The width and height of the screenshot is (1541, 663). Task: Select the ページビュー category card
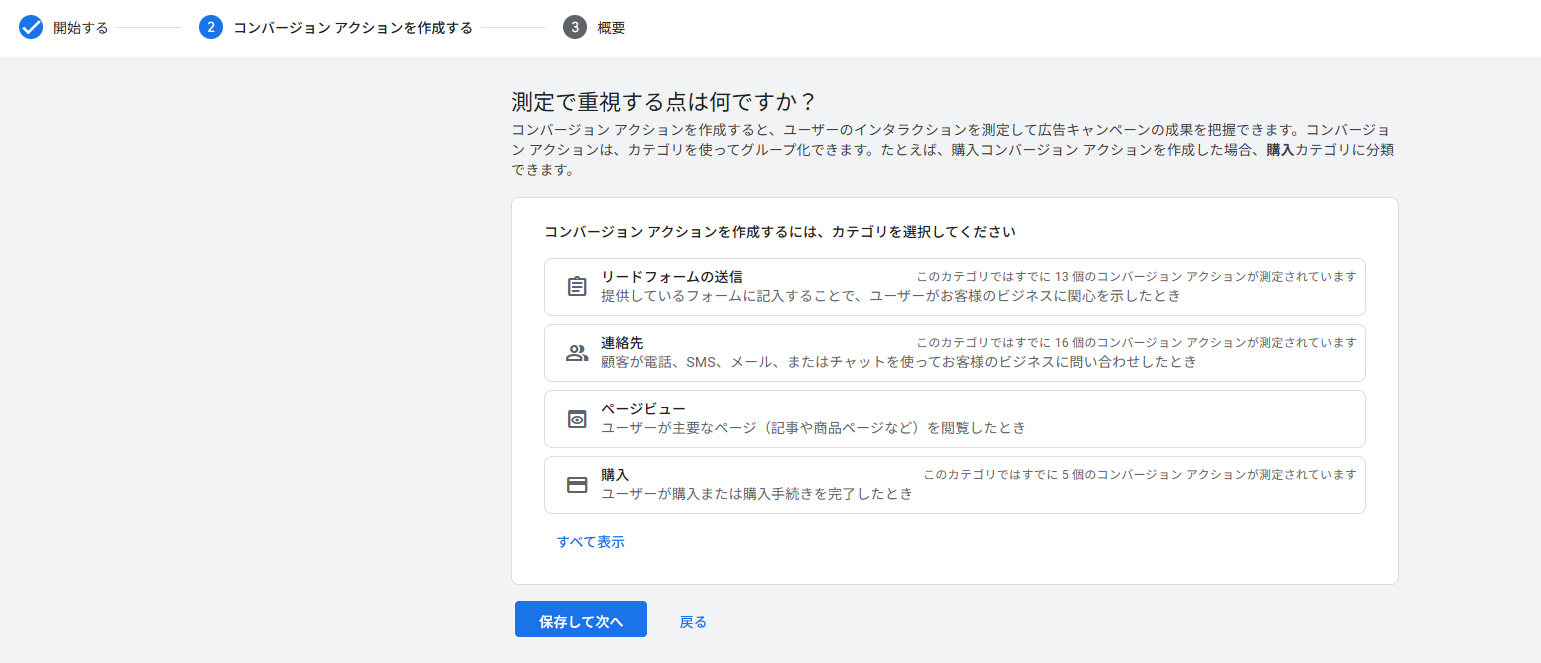[x=954, y=419]
